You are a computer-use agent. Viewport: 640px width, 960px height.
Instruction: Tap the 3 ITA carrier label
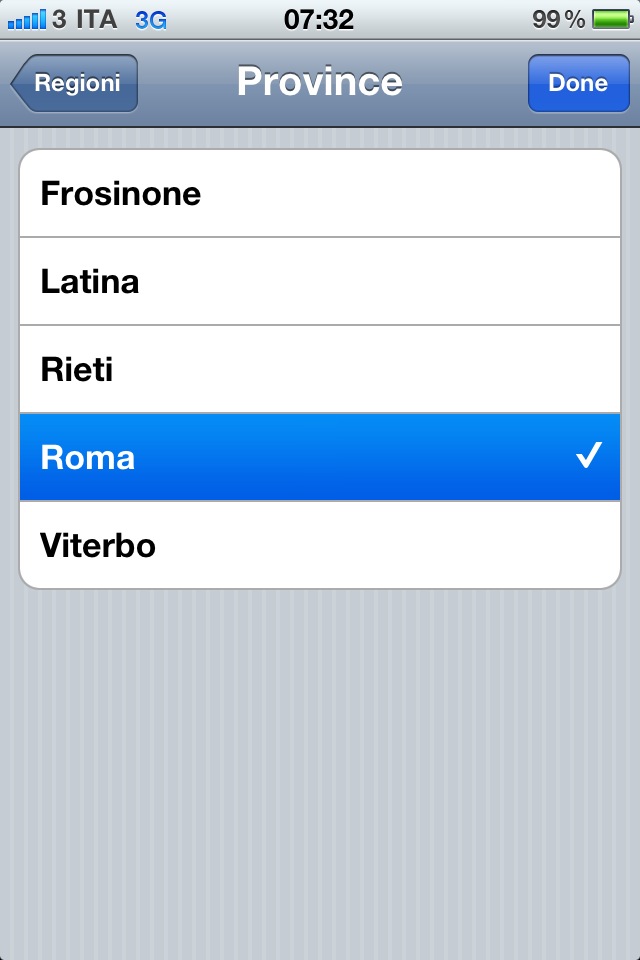(x=85, y=20)
